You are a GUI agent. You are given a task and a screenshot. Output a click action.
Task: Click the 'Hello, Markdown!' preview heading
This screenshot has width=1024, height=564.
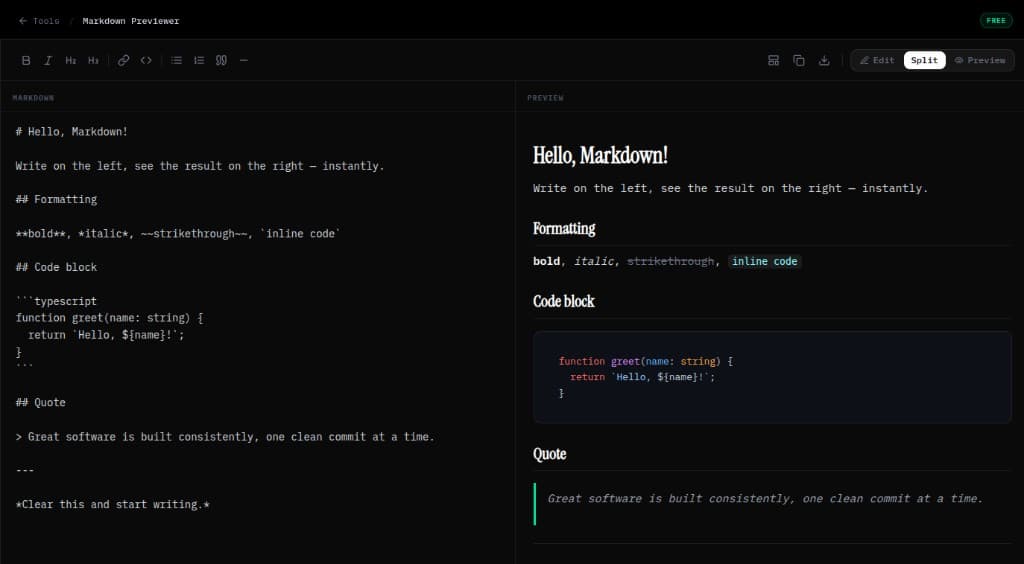tap(600, 155)
